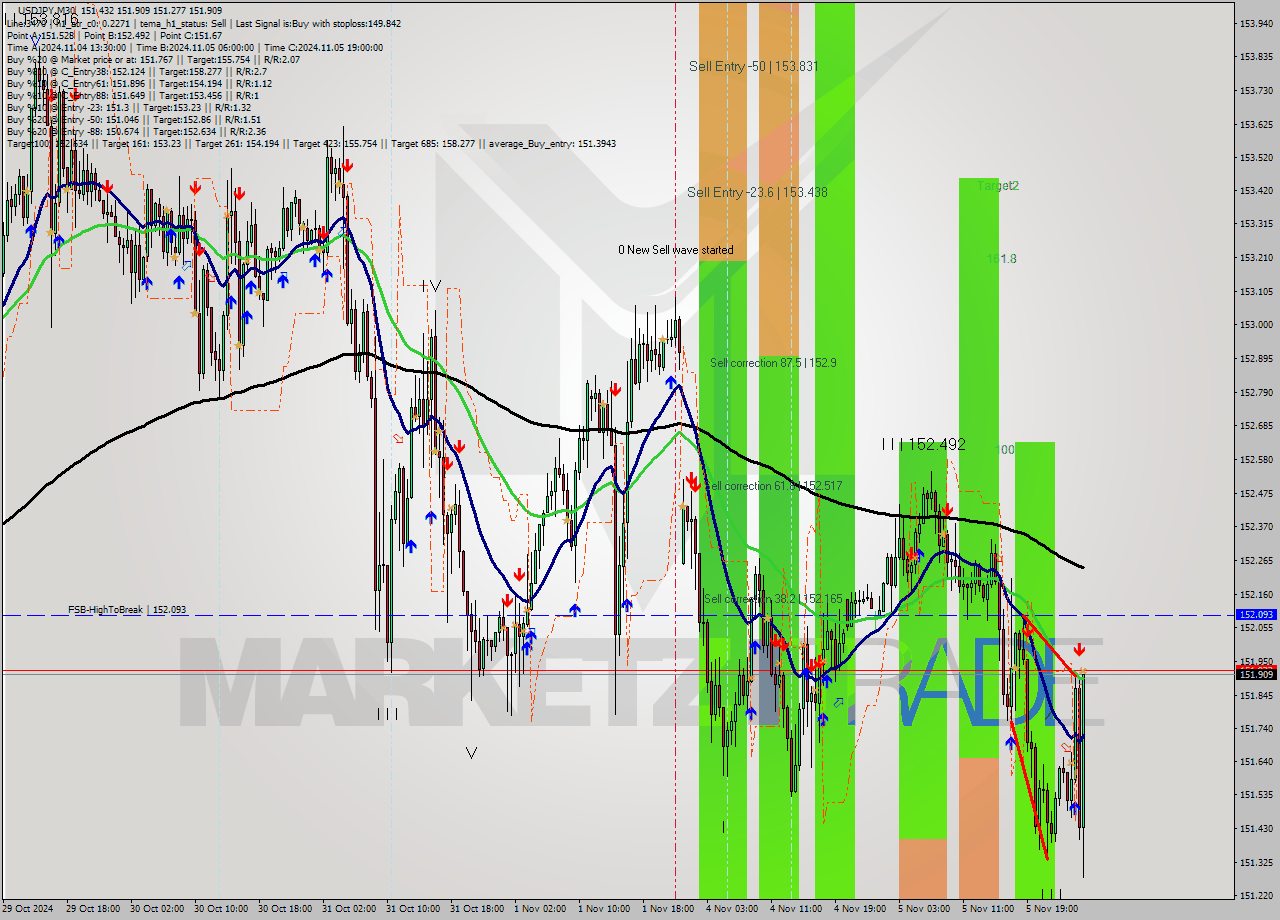The image size is (1280, 920).
Task: Click the 152.790 price axis value
Action: (x=1256, y=391)
